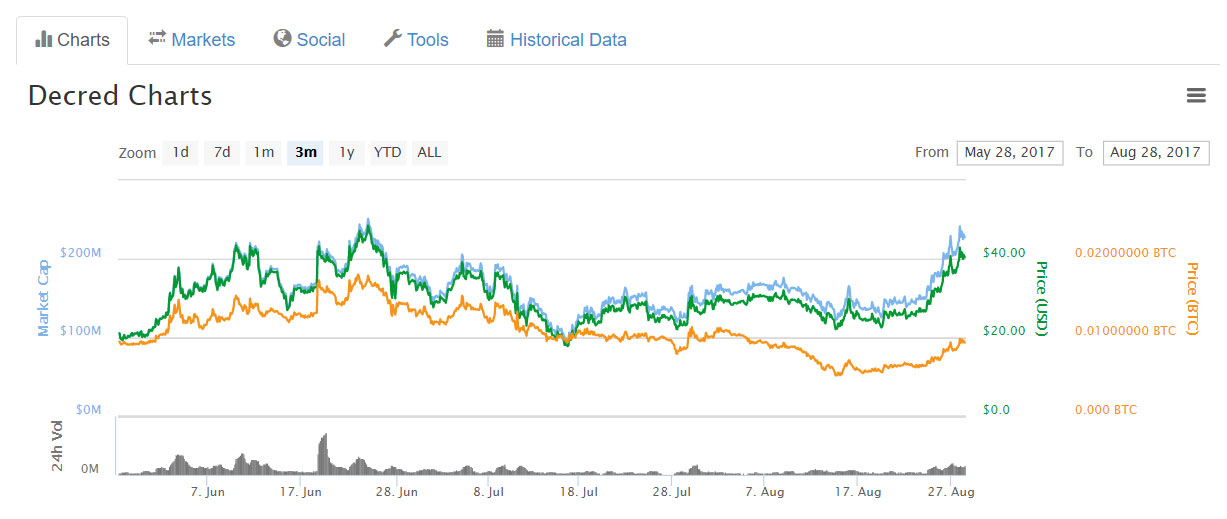This screenshot has width=1227, height=519.
Task: Toggle the Price (USD) series label
Action: pos(1041,298)
